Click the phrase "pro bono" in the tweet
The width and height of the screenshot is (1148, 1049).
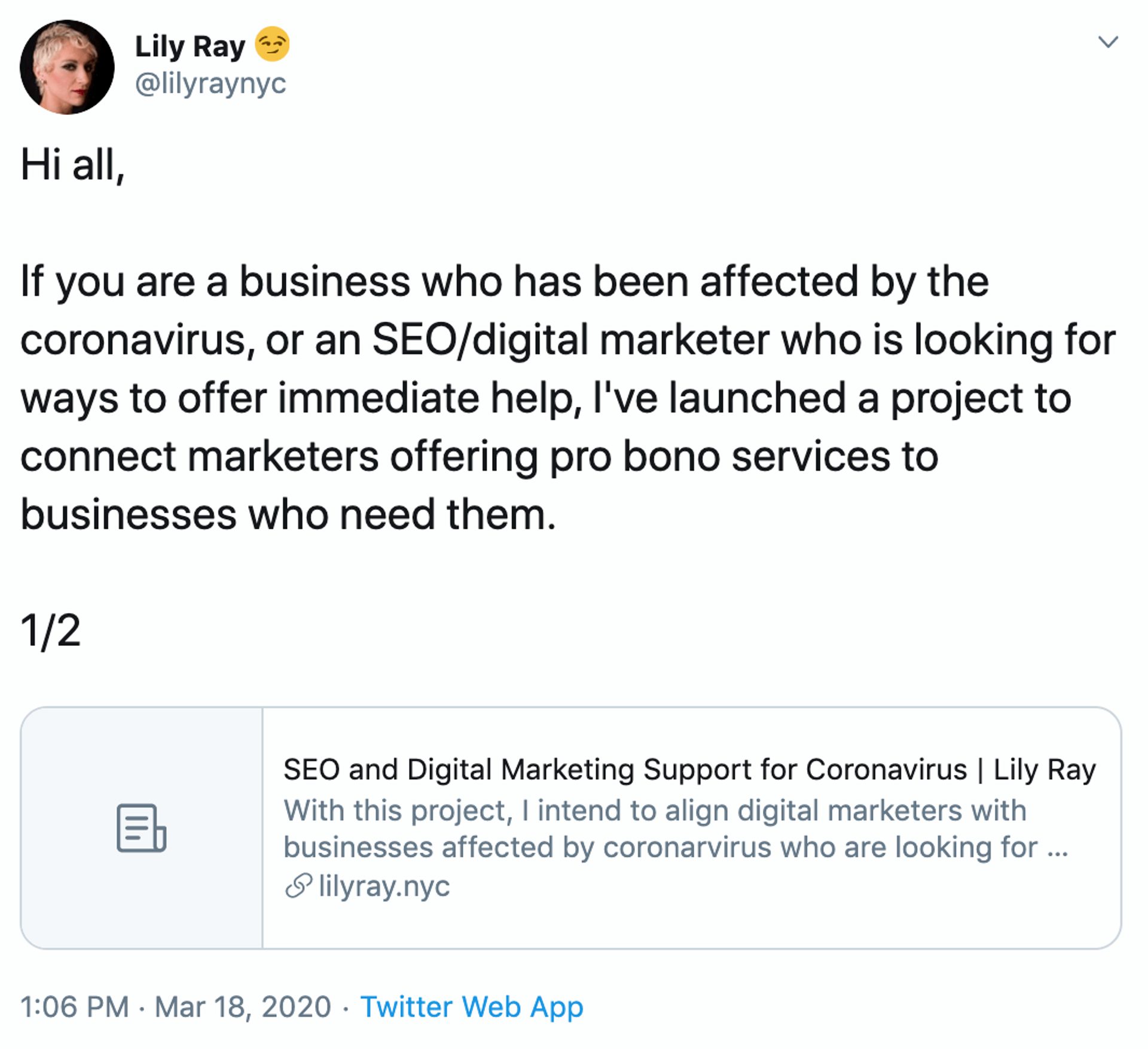pos(634,457)
